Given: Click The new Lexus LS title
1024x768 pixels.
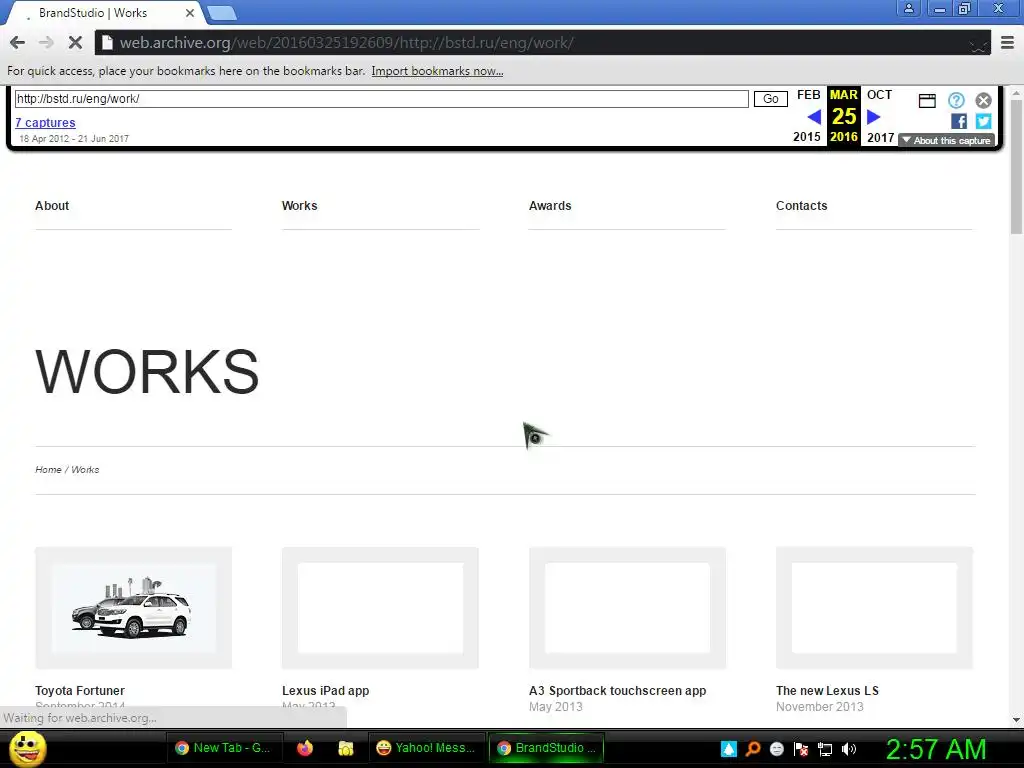Looking at the screenshot, I should [x=827, y=691].
